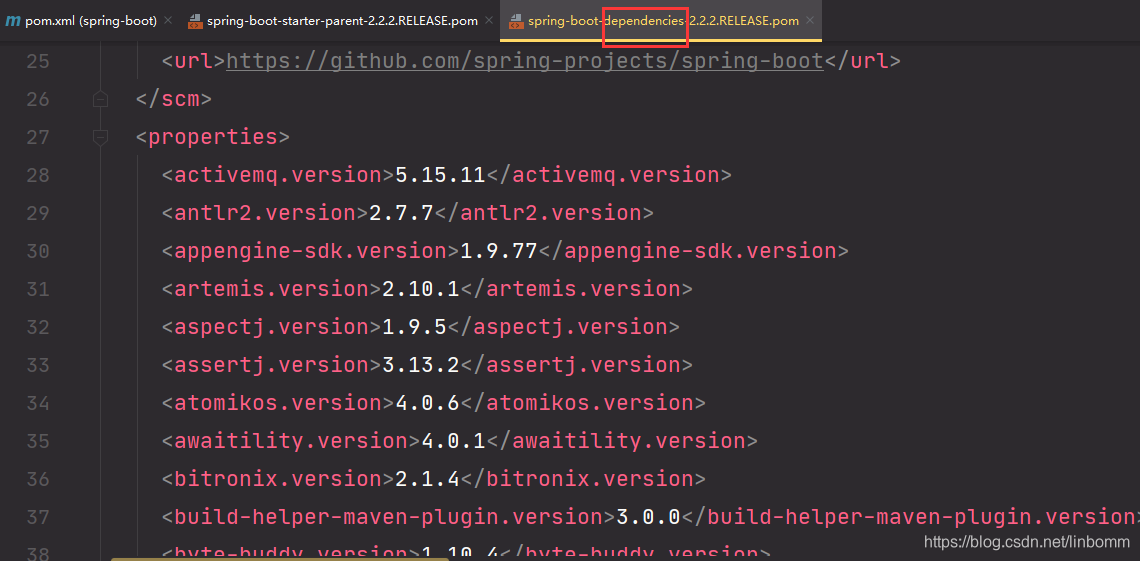The height and width of the screenshot is (561, 1140).
Task: Click the file icon on dependencies tab
Action: [x=515, y=21]
